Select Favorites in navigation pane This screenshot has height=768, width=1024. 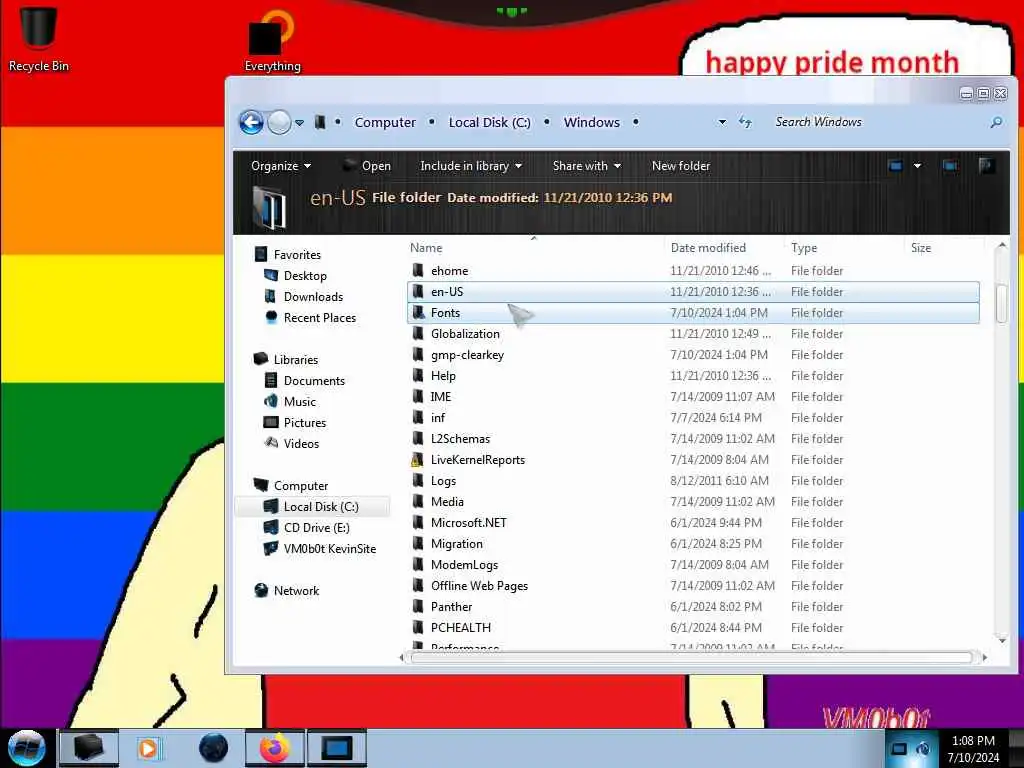[x=297, y=255]
